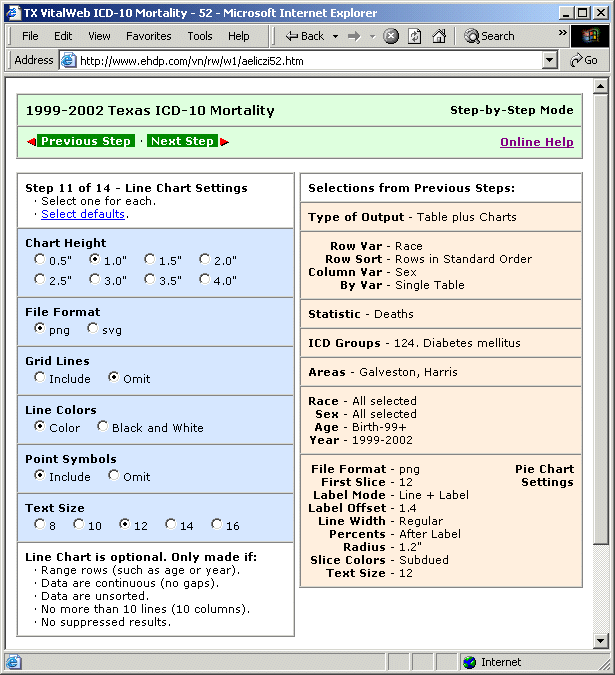Open the Favorites menu
Image resolution: width=615 pixels, height=675 pixels.
[148, 36]
